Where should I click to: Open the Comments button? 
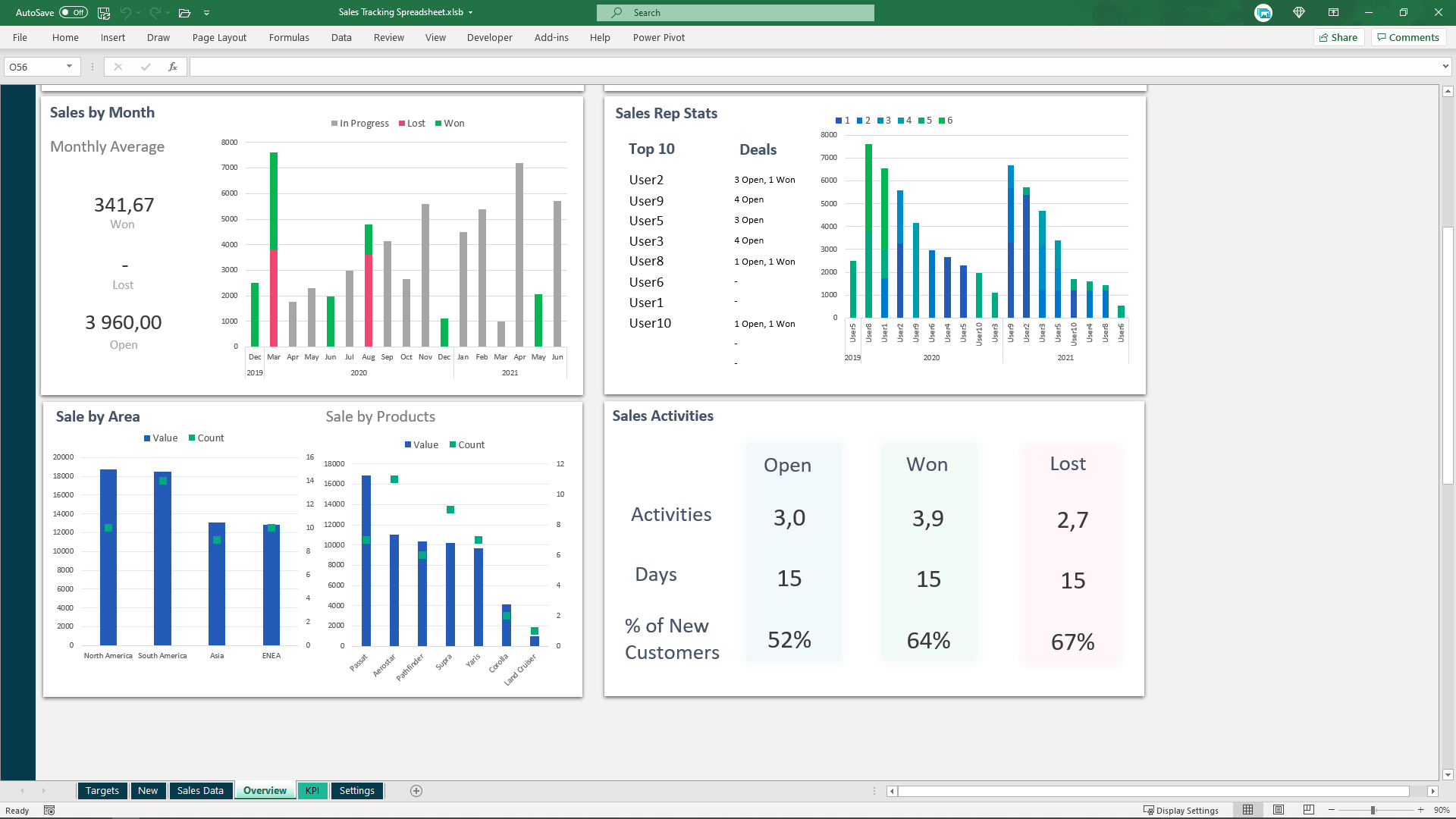1408,37
